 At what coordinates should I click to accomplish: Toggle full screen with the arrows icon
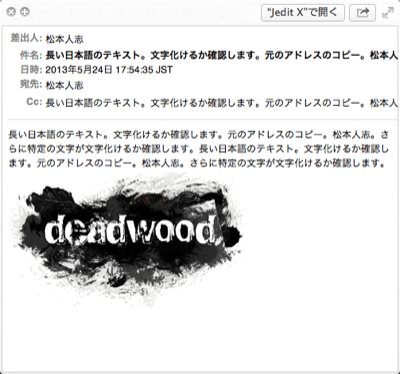coord(388,13)
